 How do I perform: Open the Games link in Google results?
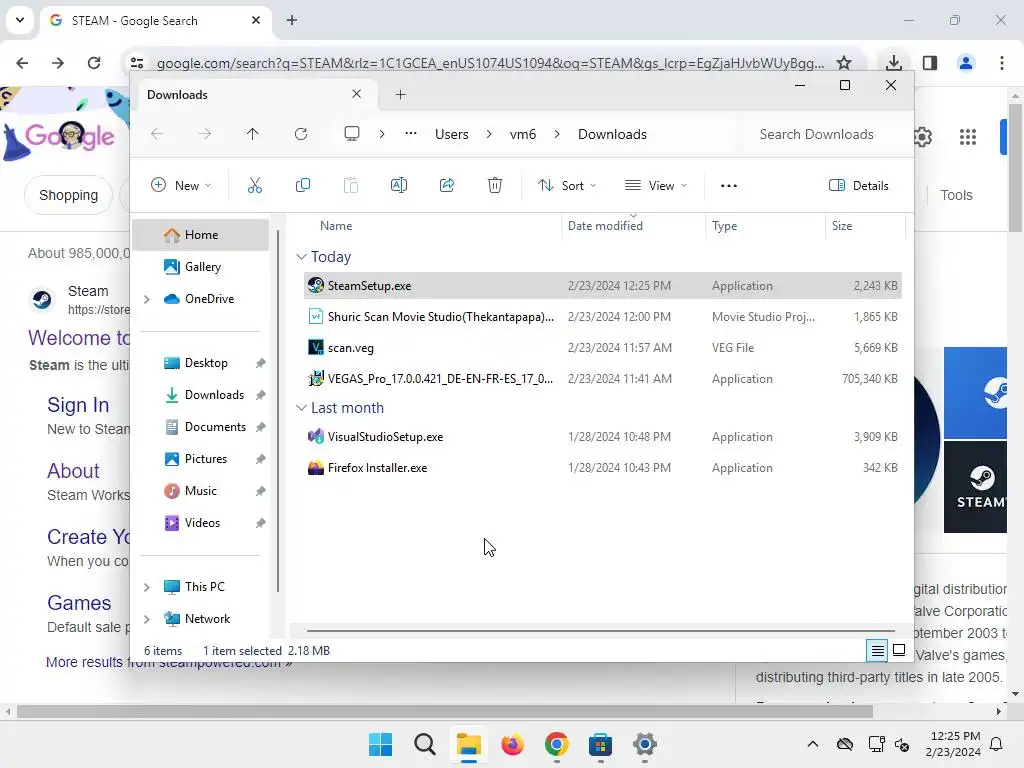tap(79, 603)
